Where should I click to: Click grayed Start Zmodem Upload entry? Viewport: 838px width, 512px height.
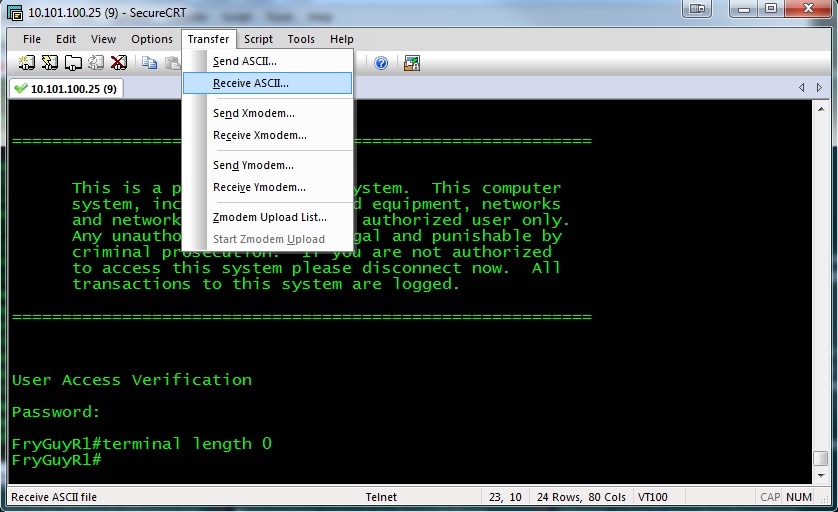pyautogui.click(x=267, y=239)
